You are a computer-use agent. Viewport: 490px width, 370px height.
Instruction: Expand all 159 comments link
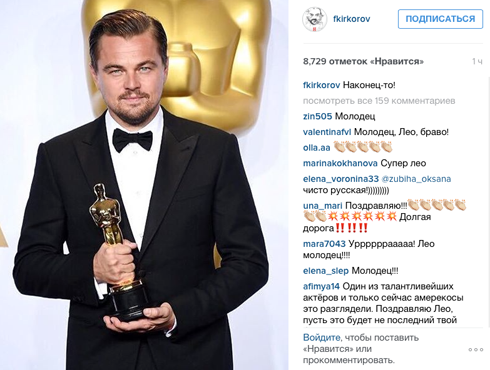coord(379,101)
